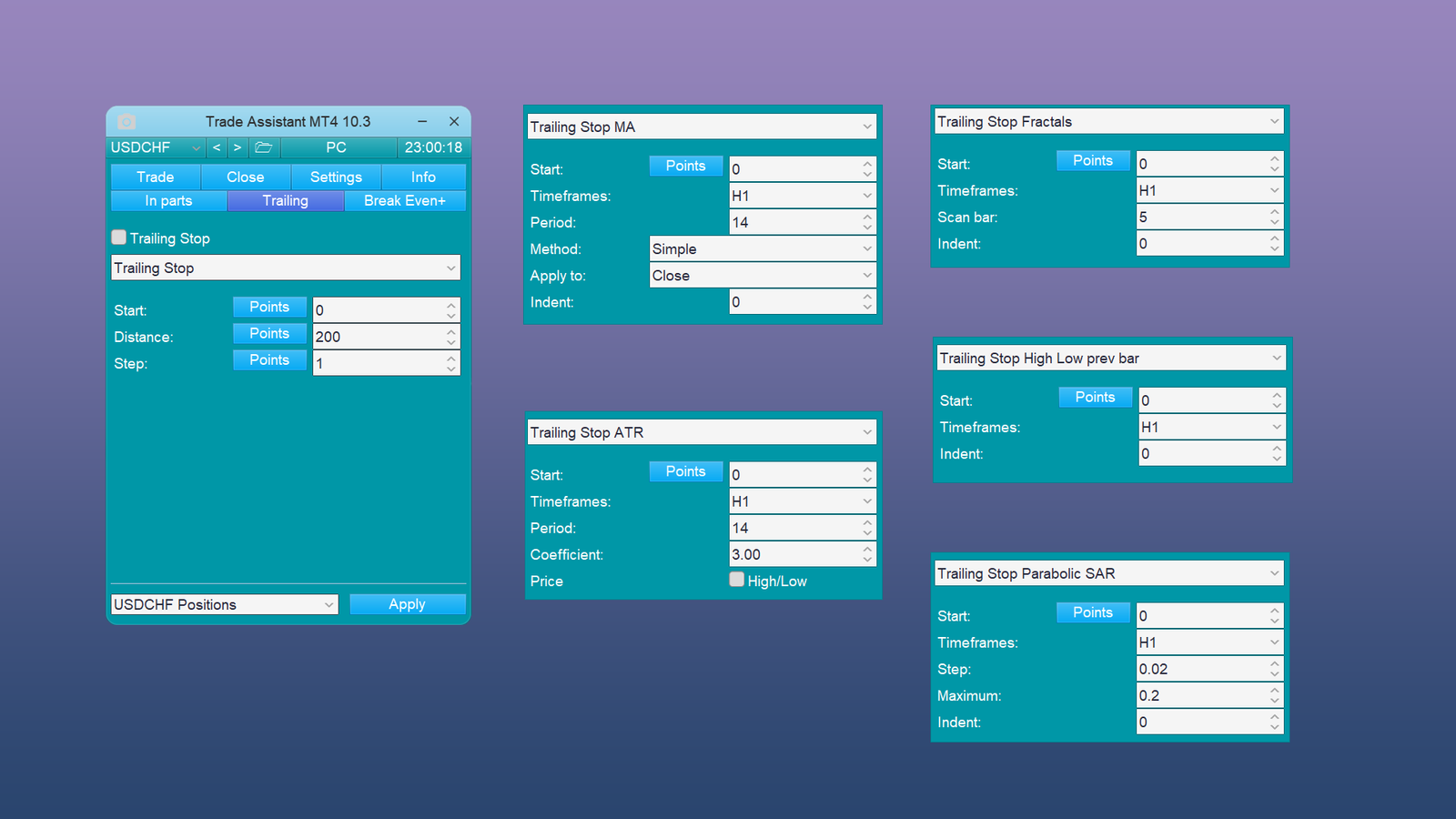Click the Start value field in main panel
The image size is (1456, 819).
point(386,310)
